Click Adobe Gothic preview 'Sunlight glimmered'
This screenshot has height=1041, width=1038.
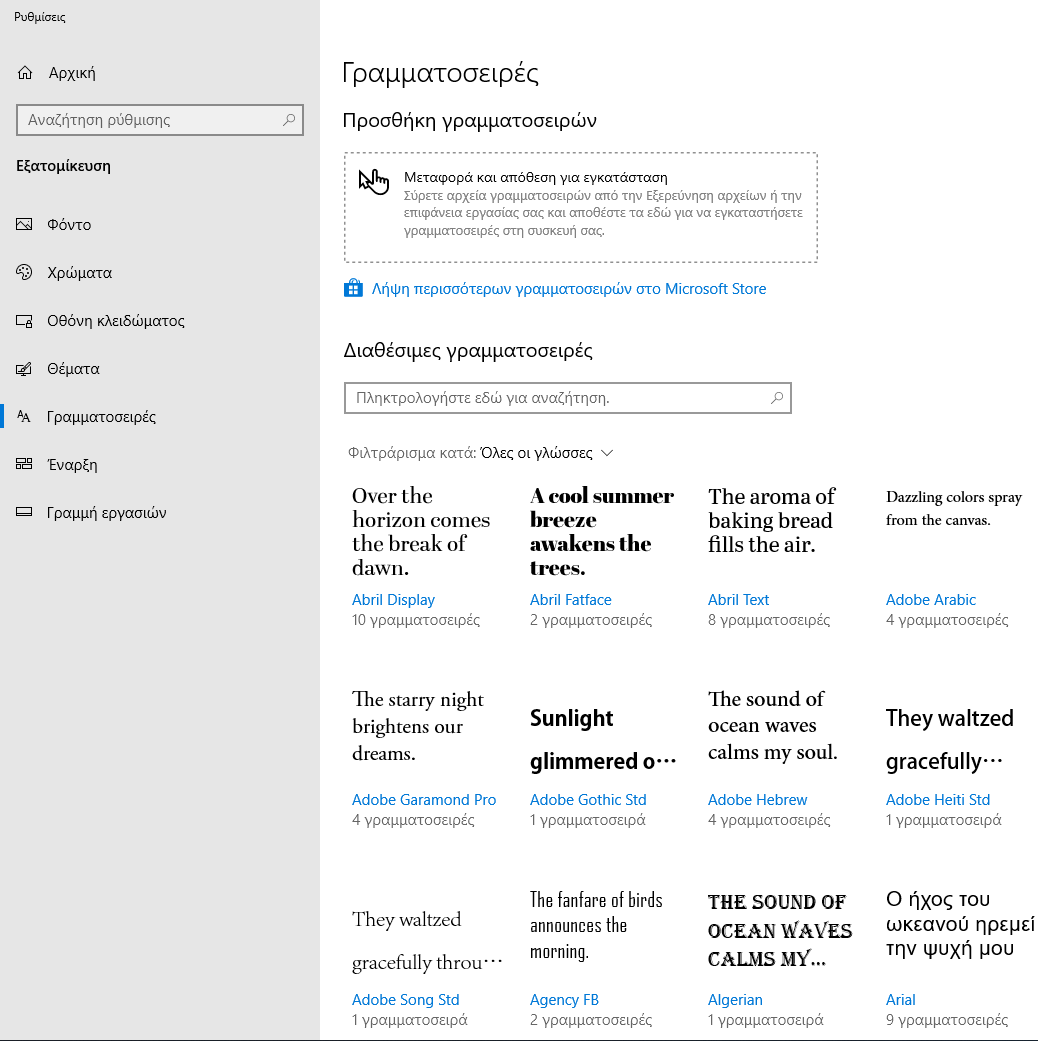point(603,740)
